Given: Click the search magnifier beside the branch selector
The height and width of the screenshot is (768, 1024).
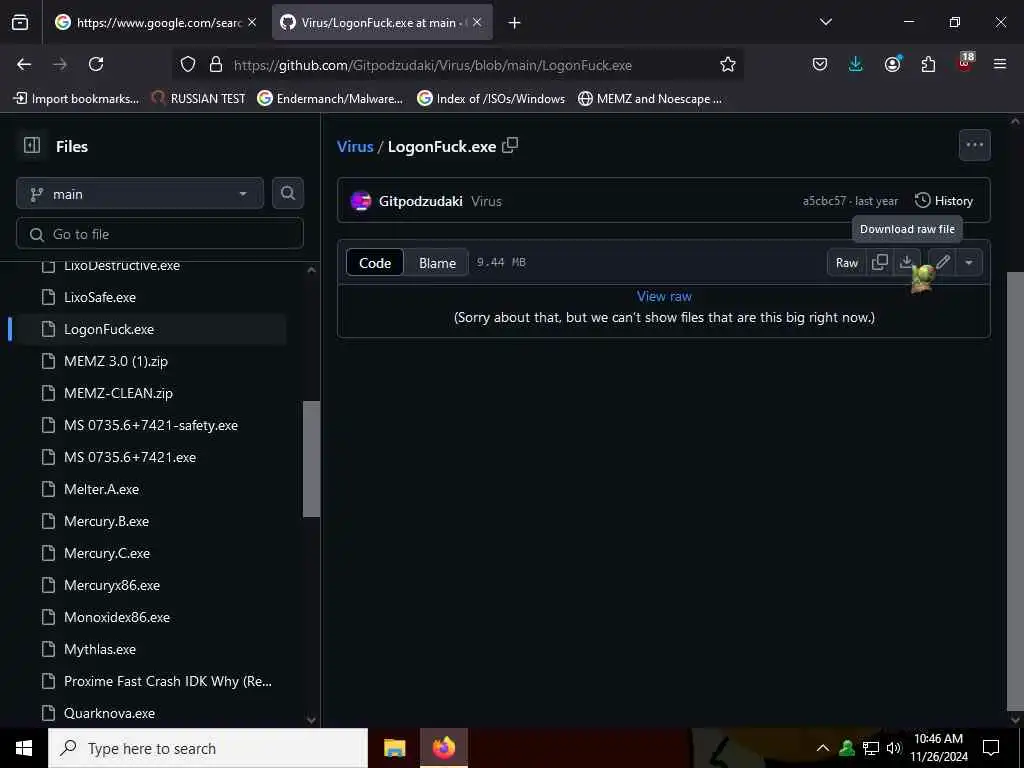Looking at the screenshot, I should [x=288, y=193].
